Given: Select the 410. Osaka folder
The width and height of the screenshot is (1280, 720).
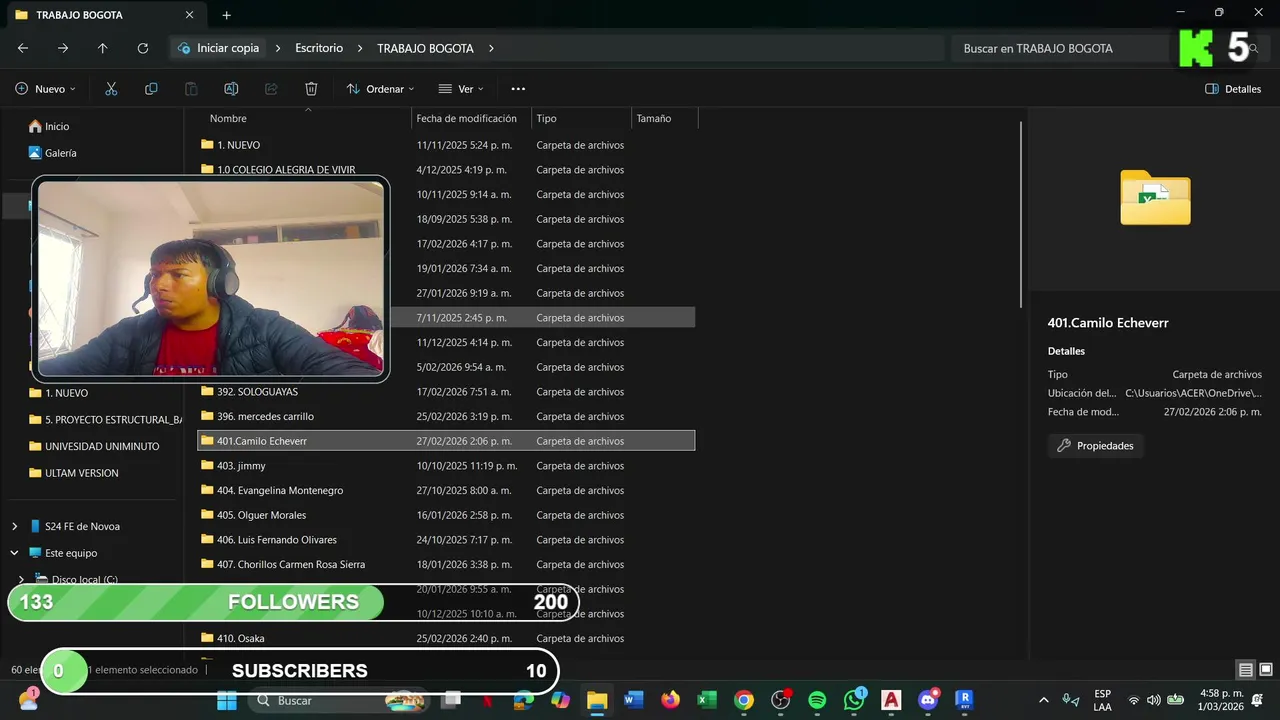Looking at the screenshot, I should [446, 638].
